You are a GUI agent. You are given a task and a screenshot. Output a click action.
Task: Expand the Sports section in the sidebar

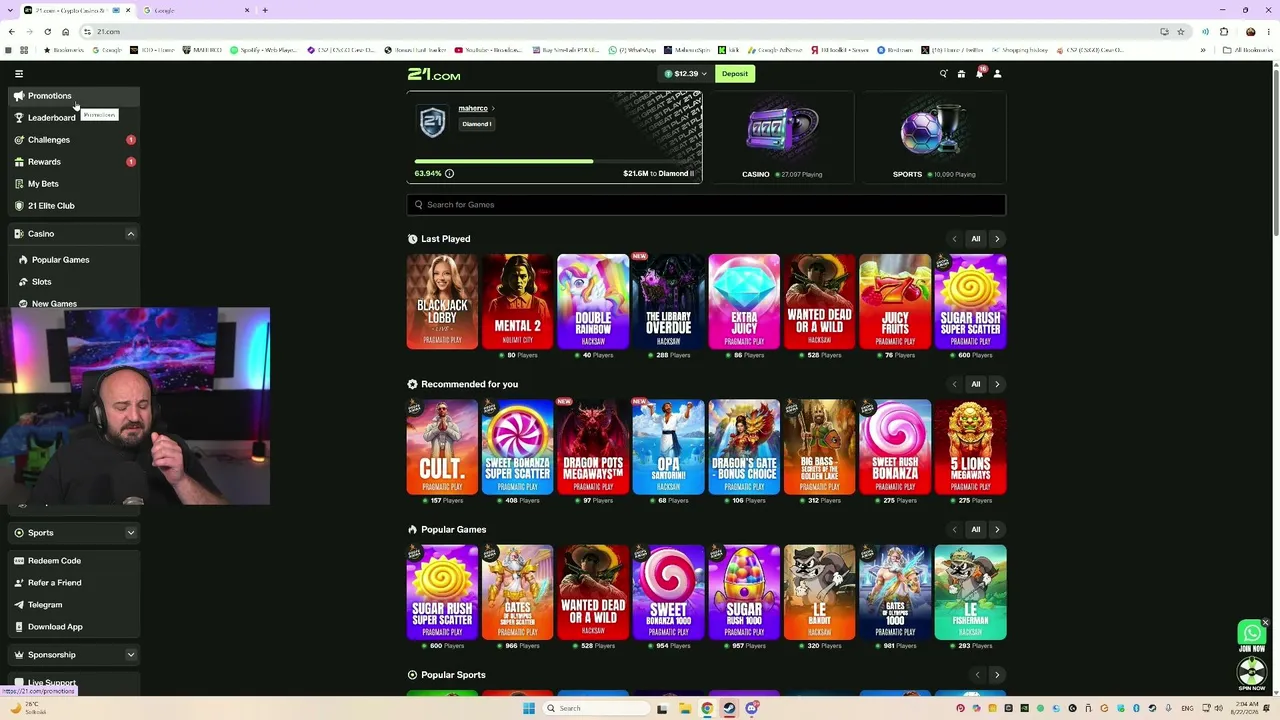(130, 533)
